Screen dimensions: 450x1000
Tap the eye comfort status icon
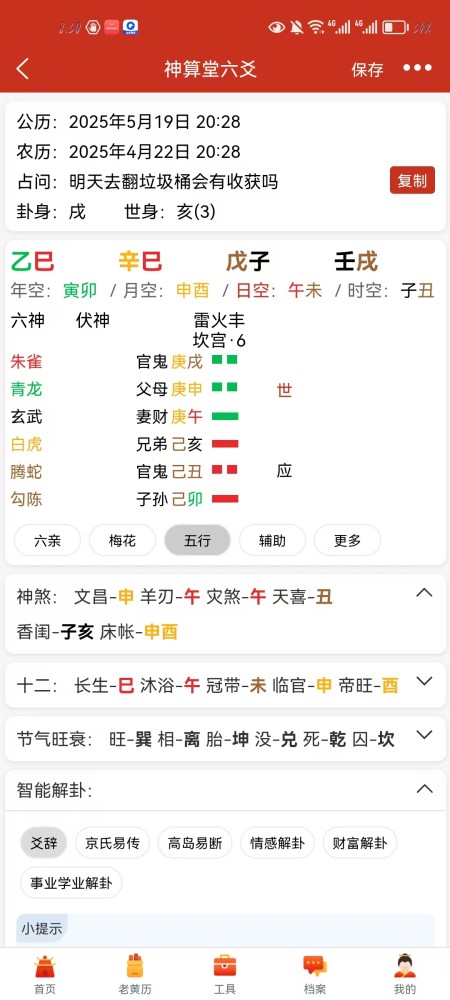coord(277,27)
